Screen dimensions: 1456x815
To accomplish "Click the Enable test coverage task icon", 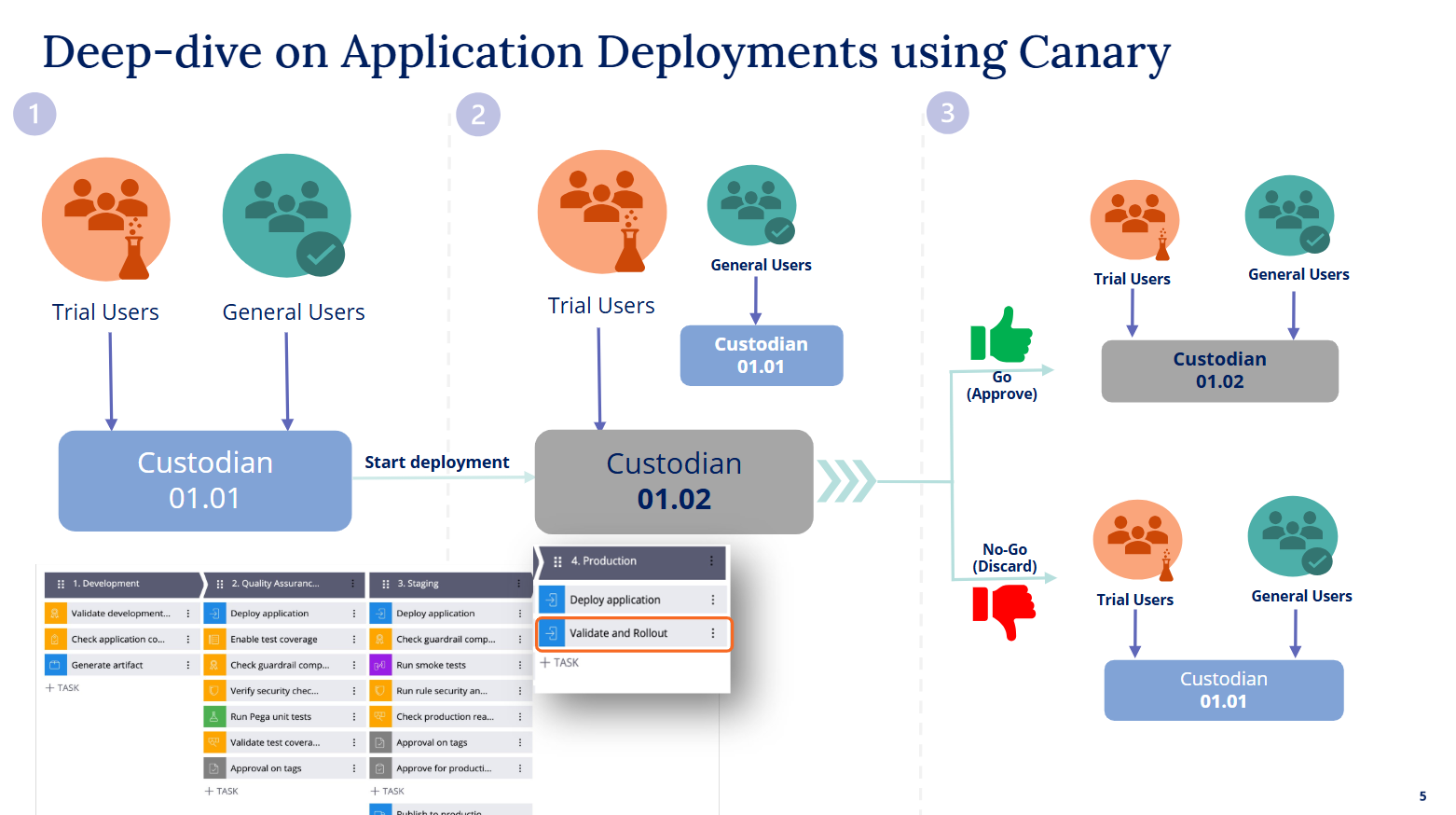I will point(213,640).
